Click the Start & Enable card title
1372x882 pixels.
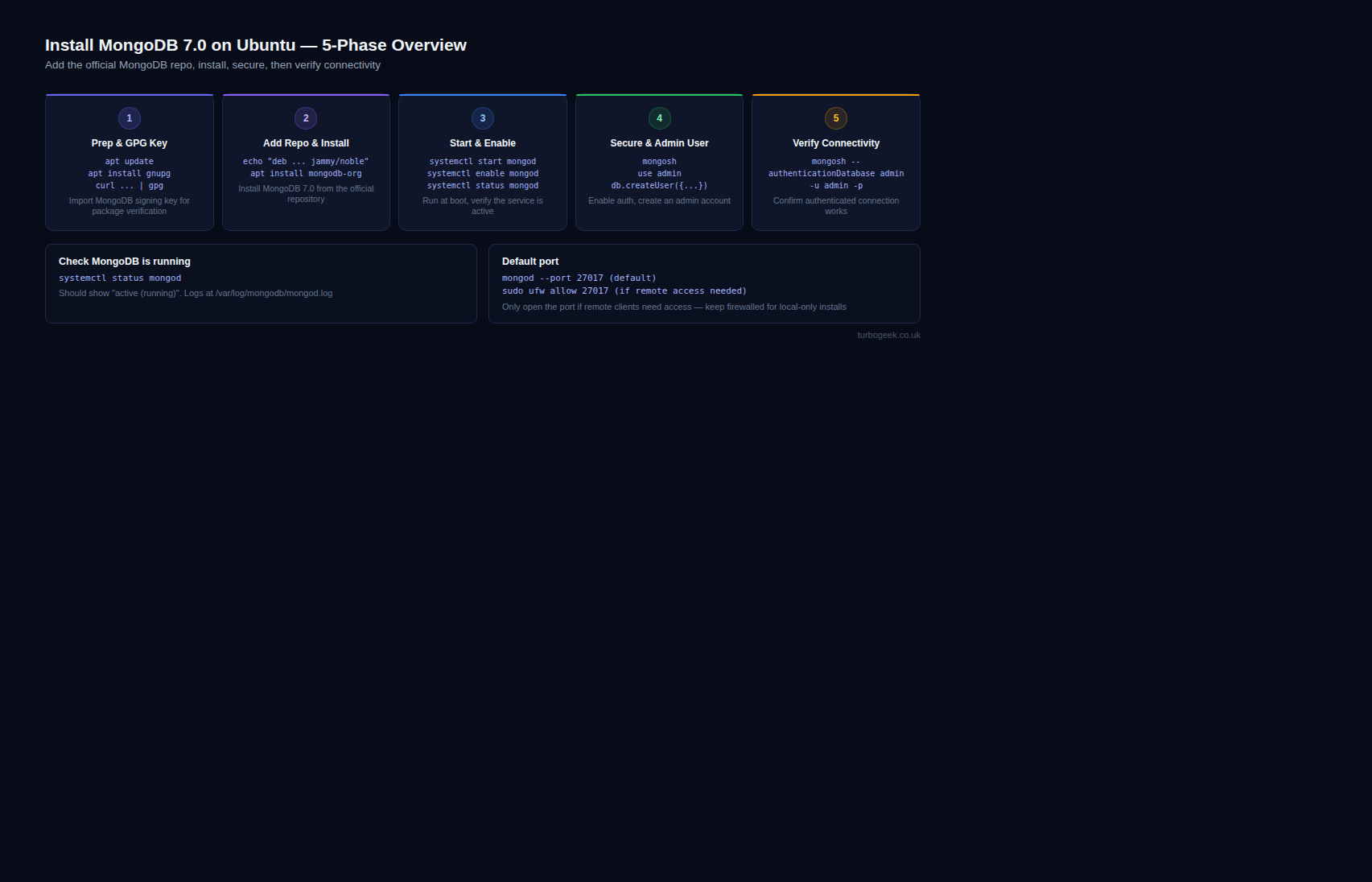[x=483, y=143]
